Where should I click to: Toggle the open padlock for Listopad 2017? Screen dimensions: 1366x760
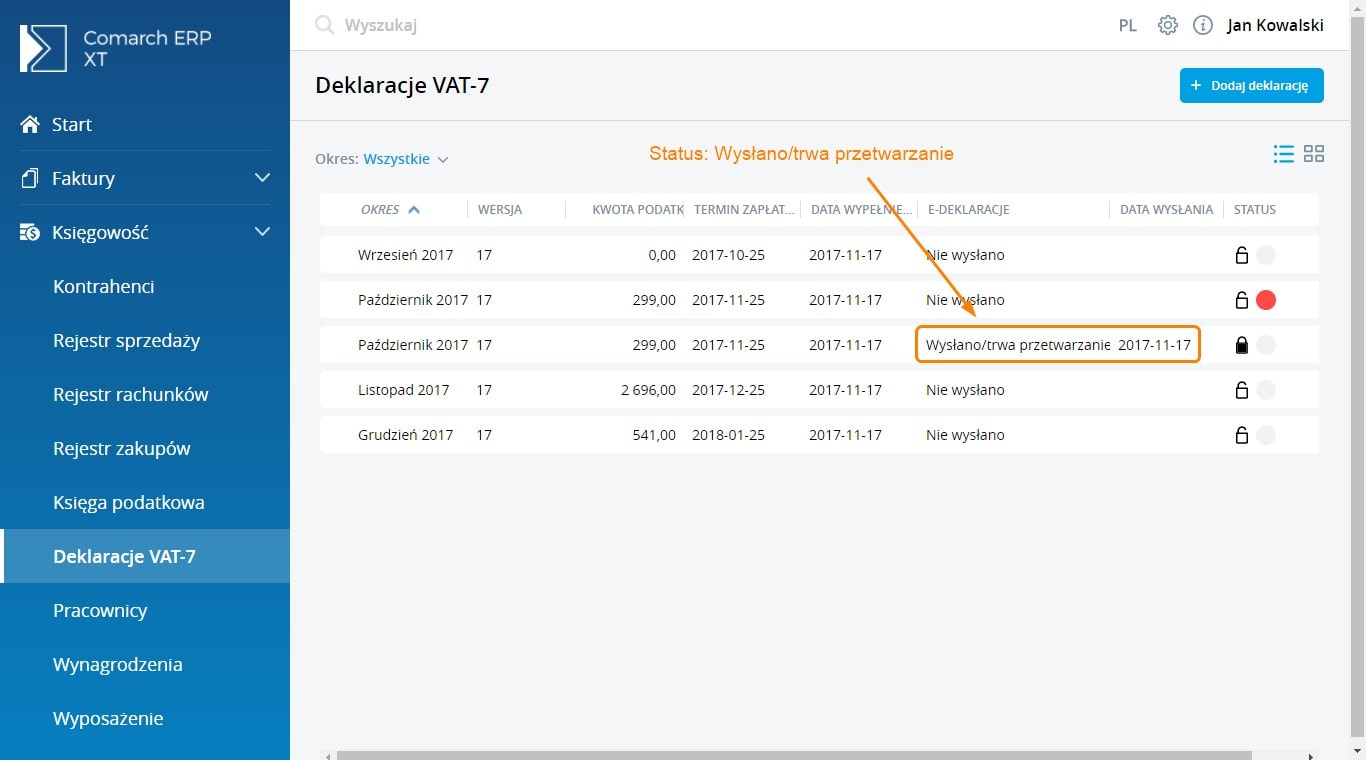tap(1241, 390)
